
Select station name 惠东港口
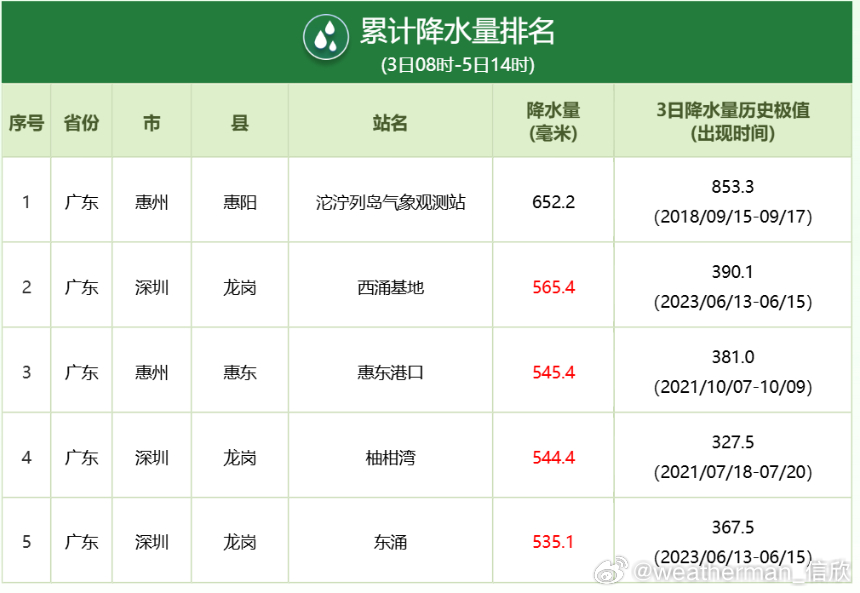click(390, 372)
